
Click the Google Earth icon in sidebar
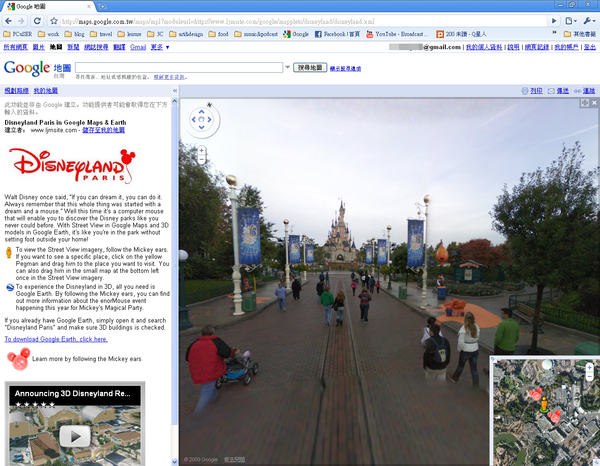pos(10,287)
